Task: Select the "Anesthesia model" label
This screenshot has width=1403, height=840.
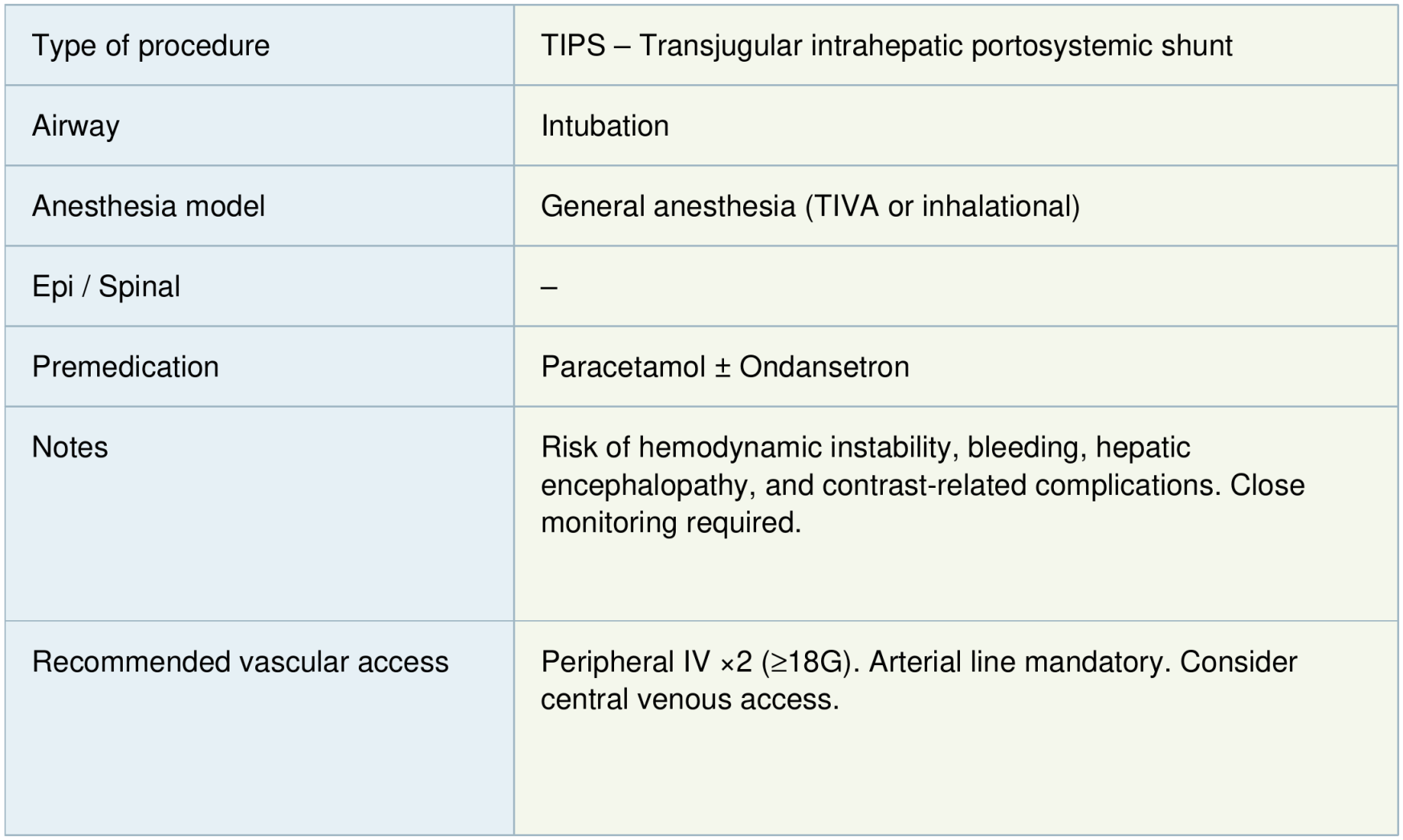Action: [148, 206]
